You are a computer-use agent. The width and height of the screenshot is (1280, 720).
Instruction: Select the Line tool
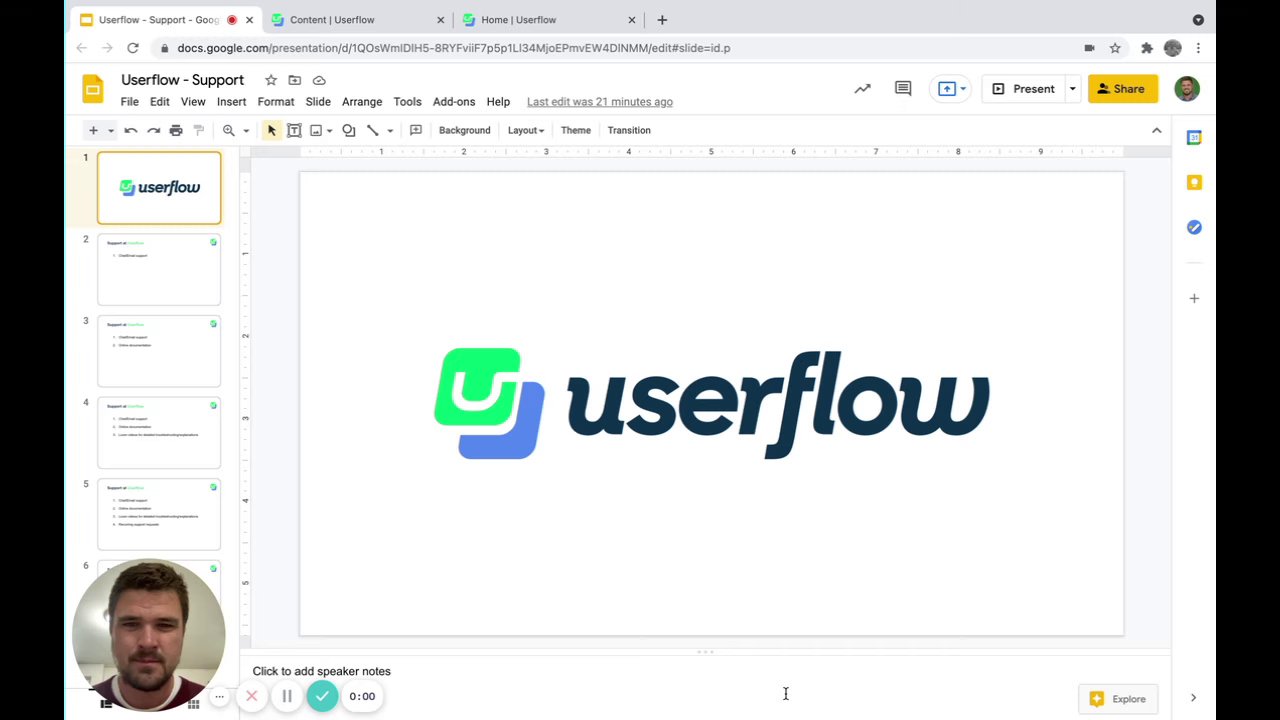point(372,130)
